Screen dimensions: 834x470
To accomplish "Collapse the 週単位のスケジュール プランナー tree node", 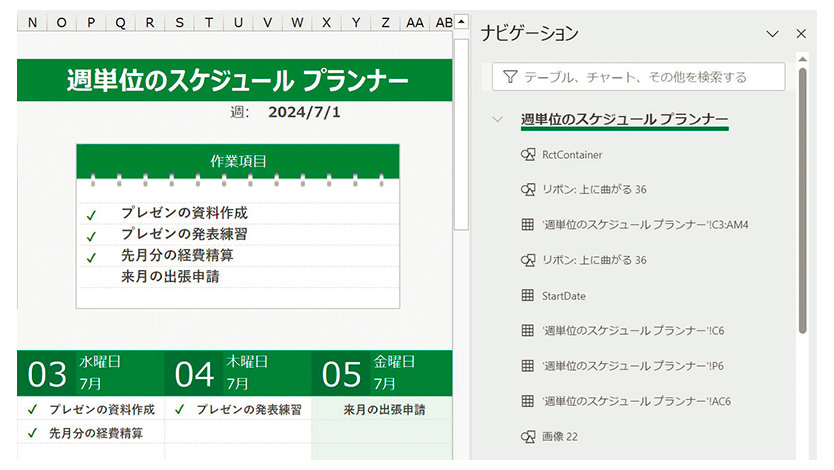I will (x=497, y=120).
